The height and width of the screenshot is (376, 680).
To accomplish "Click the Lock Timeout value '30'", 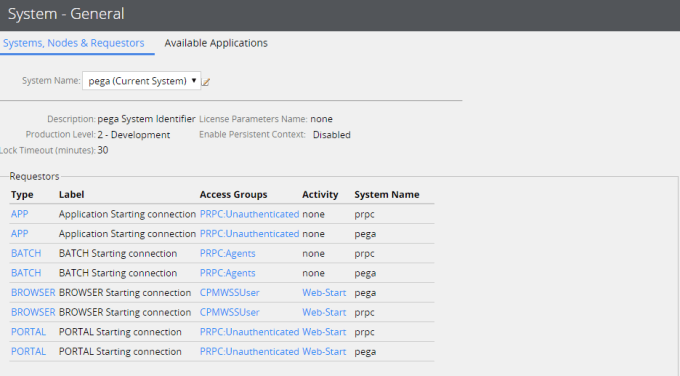I will click(103, 150).
